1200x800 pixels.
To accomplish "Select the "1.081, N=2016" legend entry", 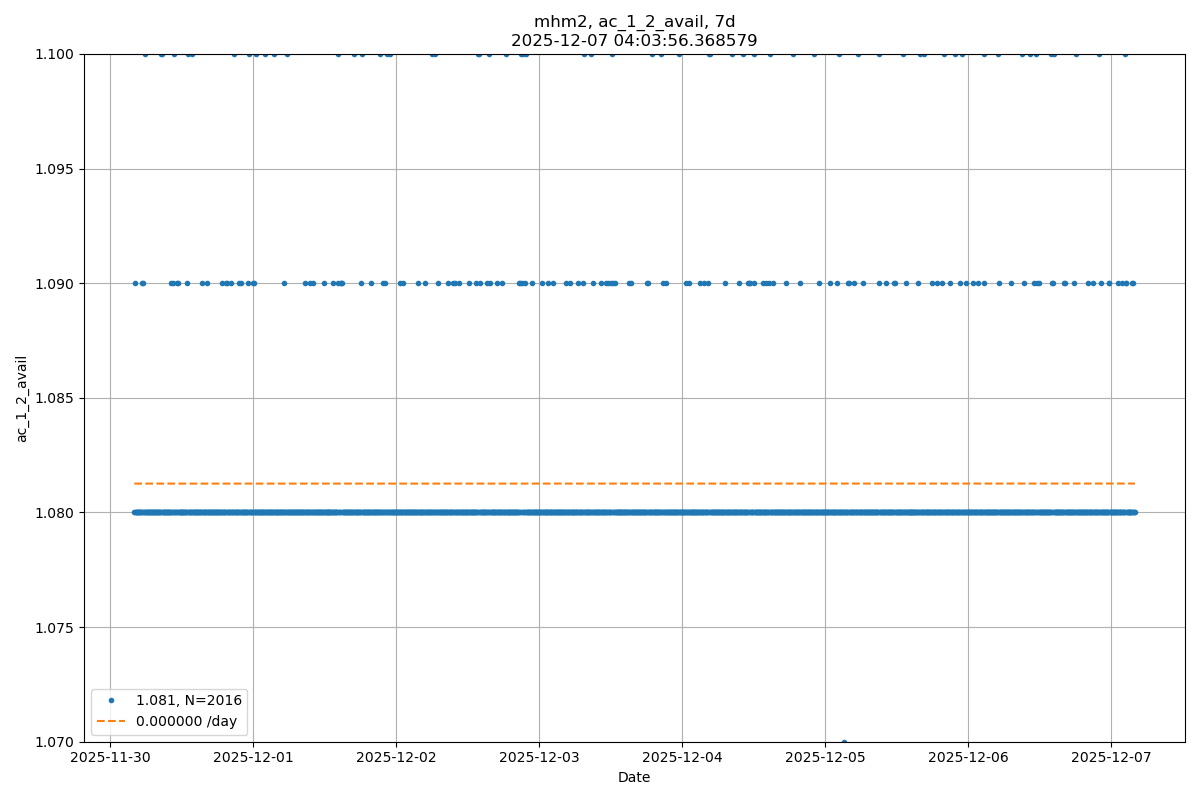I will point(190,700).
